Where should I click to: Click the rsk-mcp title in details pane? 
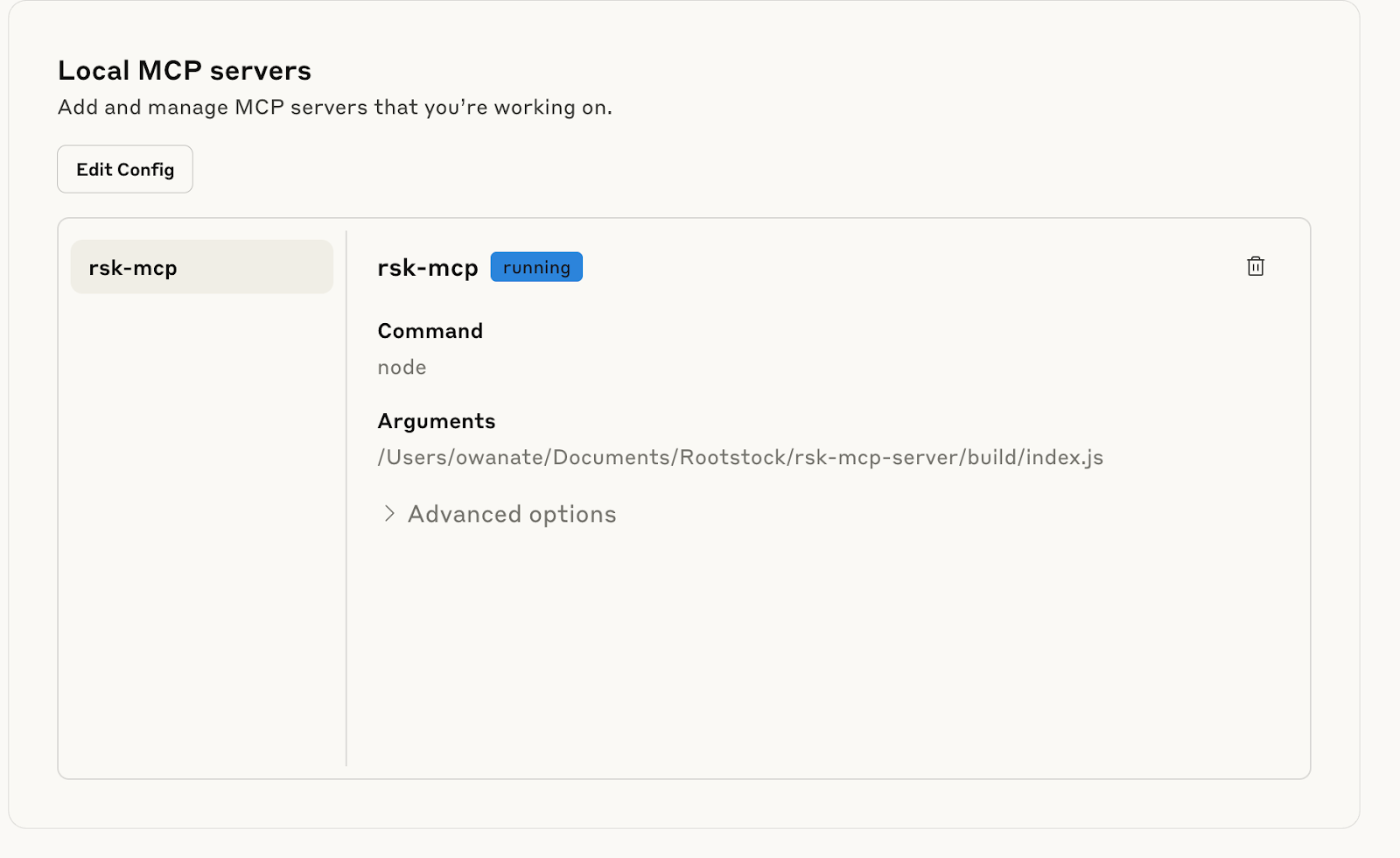[427, 268]
